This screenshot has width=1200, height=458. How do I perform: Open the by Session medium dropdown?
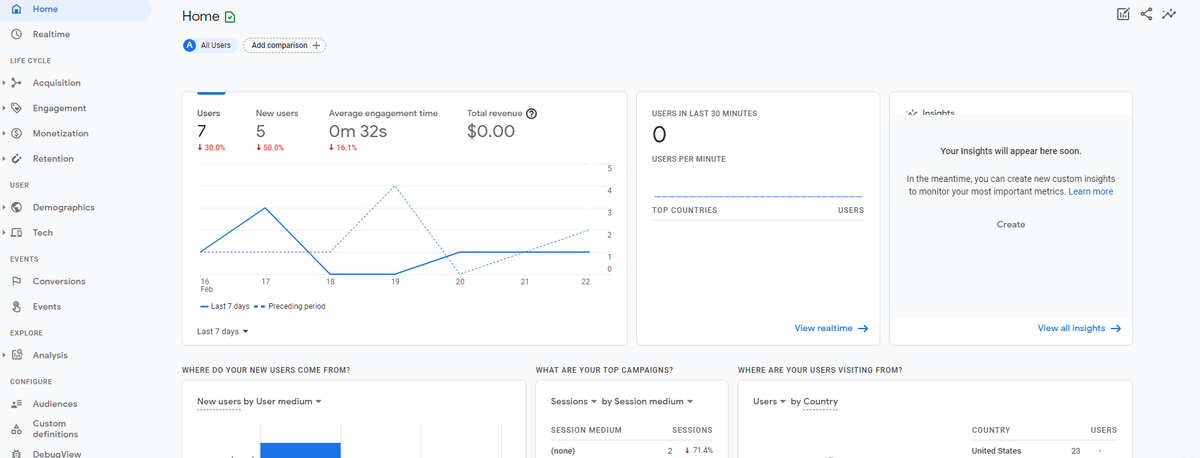coord(648,401)
